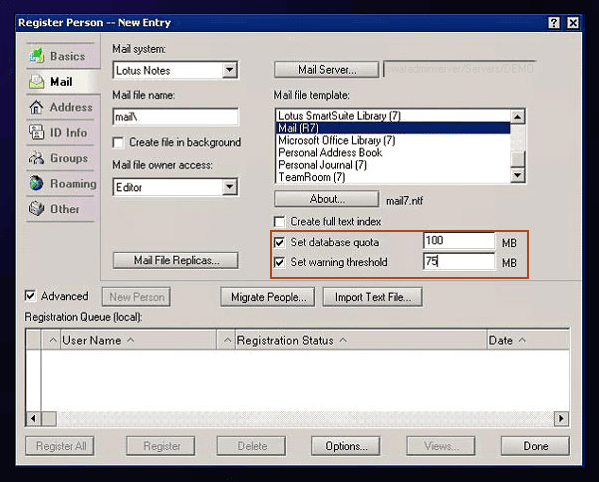Open the Roaming tab label
This screenshot has height=482, width=599.
pyautogui.click(x=73, y=184)
